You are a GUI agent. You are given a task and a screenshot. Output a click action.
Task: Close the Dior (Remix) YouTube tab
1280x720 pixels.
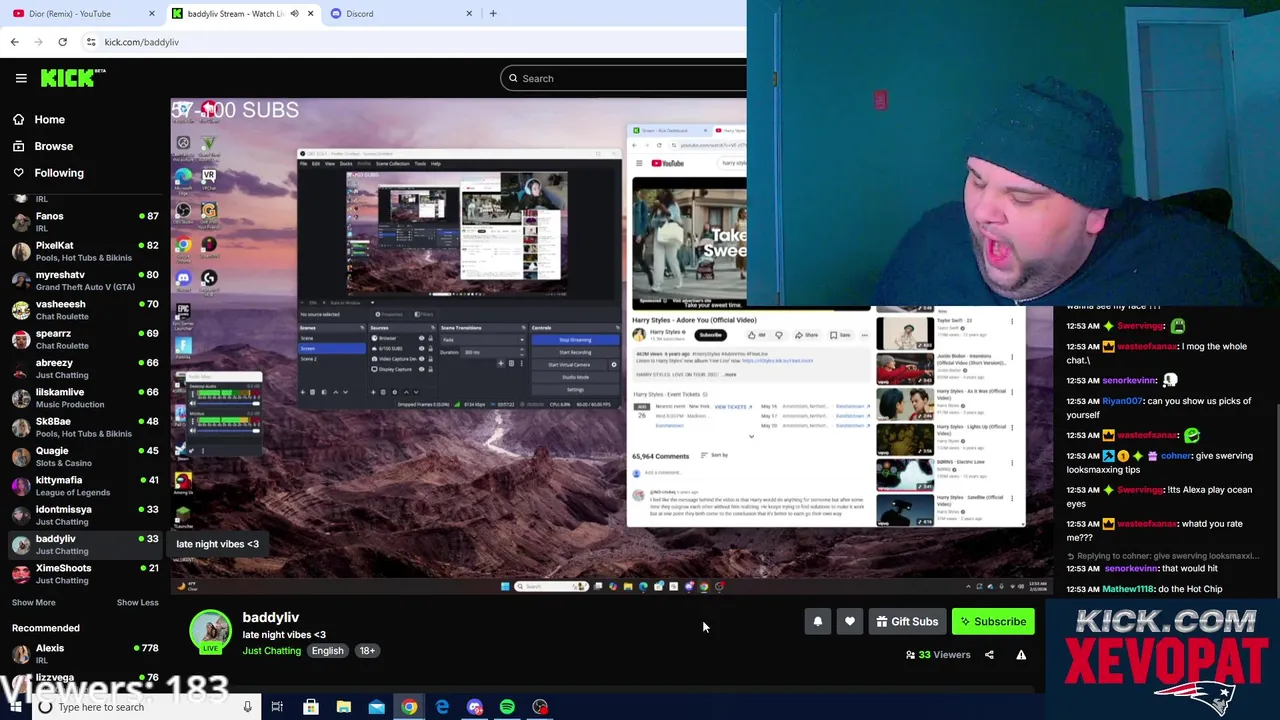point(152,14)
